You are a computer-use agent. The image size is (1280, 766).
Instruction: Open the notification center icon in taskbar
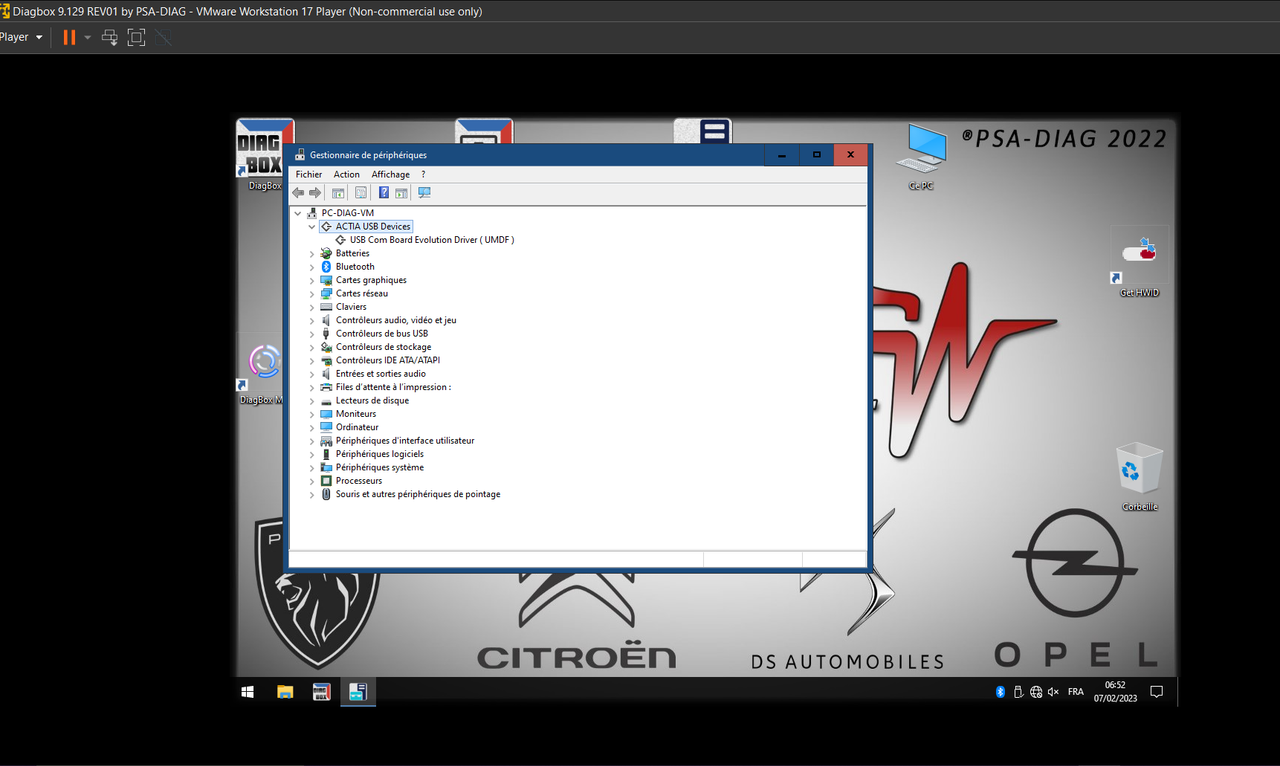pos(1157,692)
